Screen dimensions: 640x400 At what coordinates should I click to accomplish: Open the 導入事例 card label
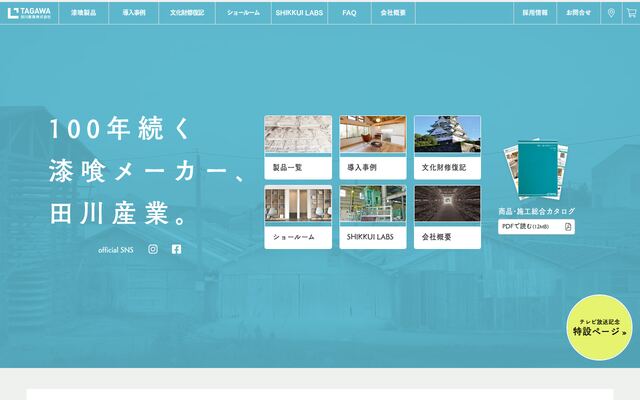pyautogui.click(x=373, y=168)
